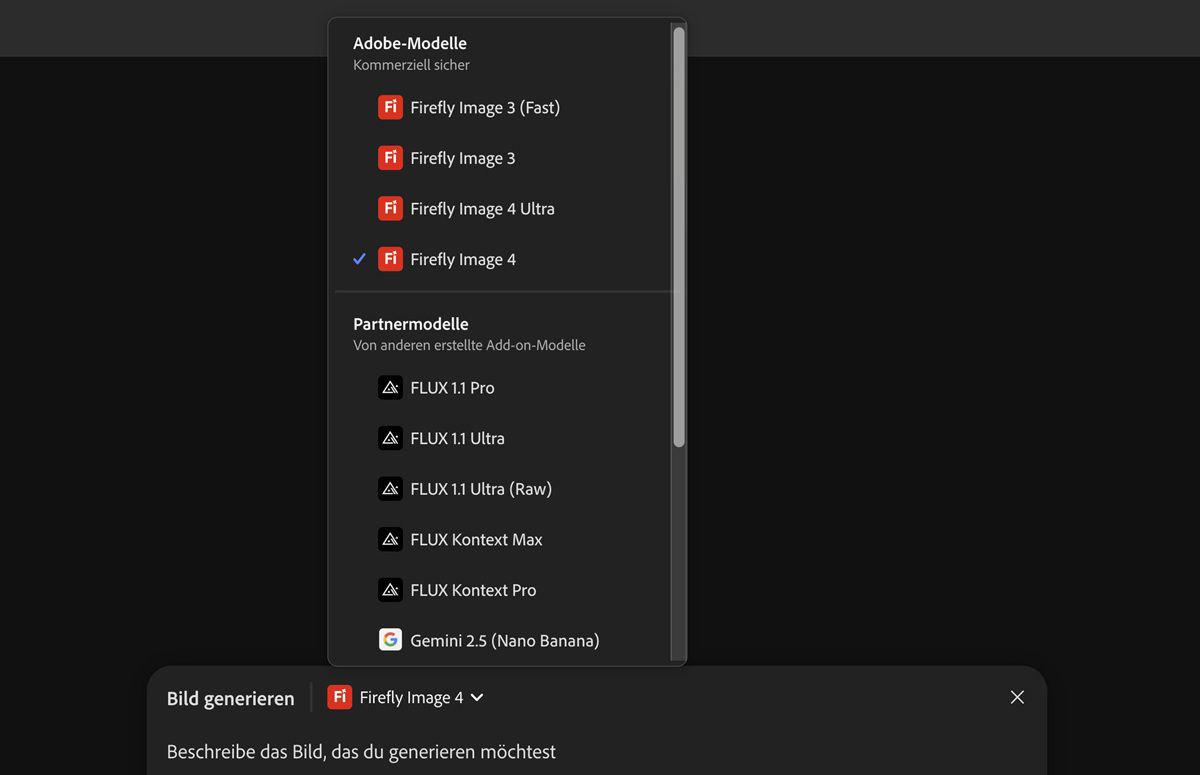Open the Firefly Image 4 model selector
This screenshot has width=1200, height=775.
[x=412, y=698]
